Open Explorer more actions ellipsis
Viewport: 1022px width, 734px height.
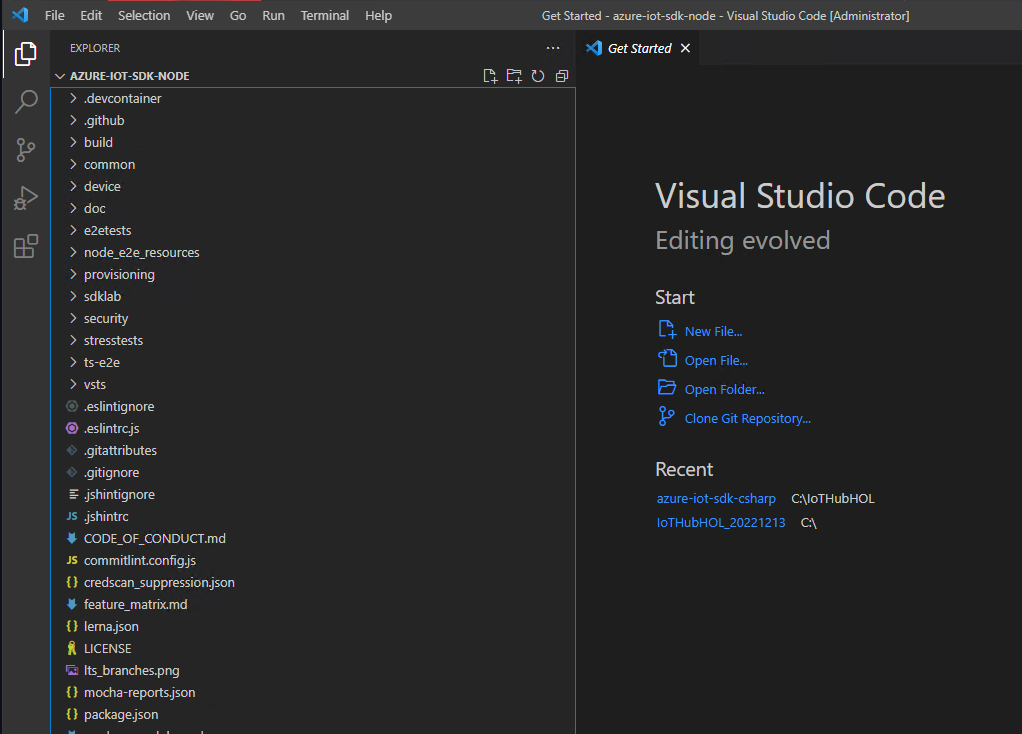(553, 48)
